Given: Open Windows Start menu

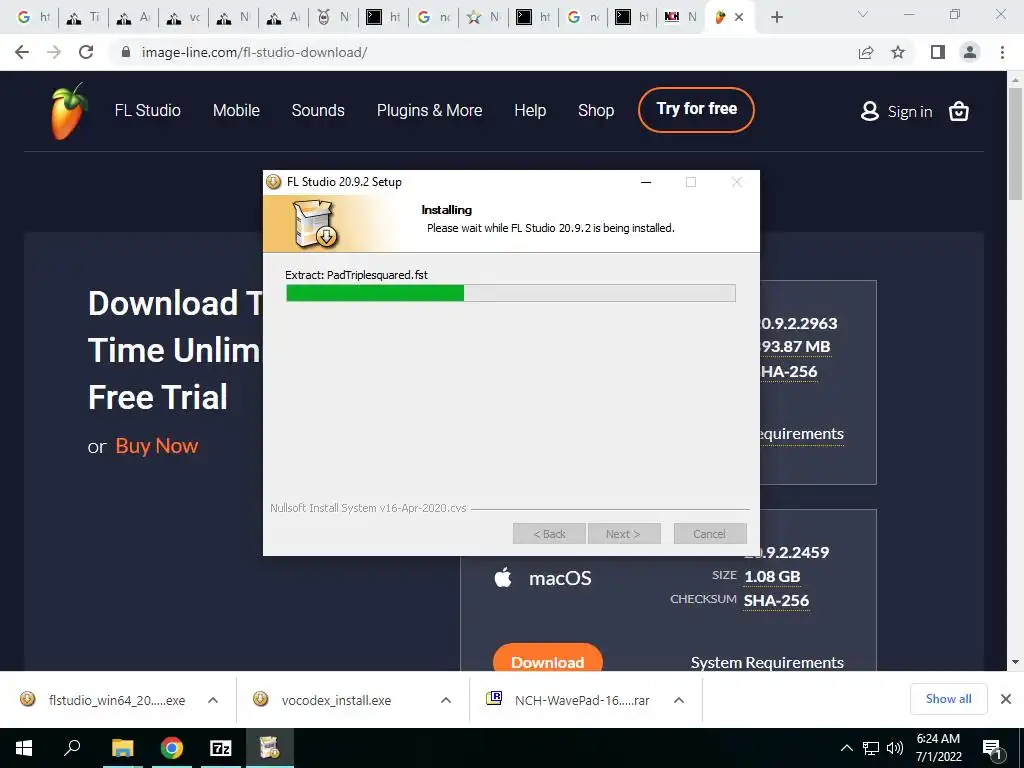Looking at the screenshot, I should pos(24,748).
